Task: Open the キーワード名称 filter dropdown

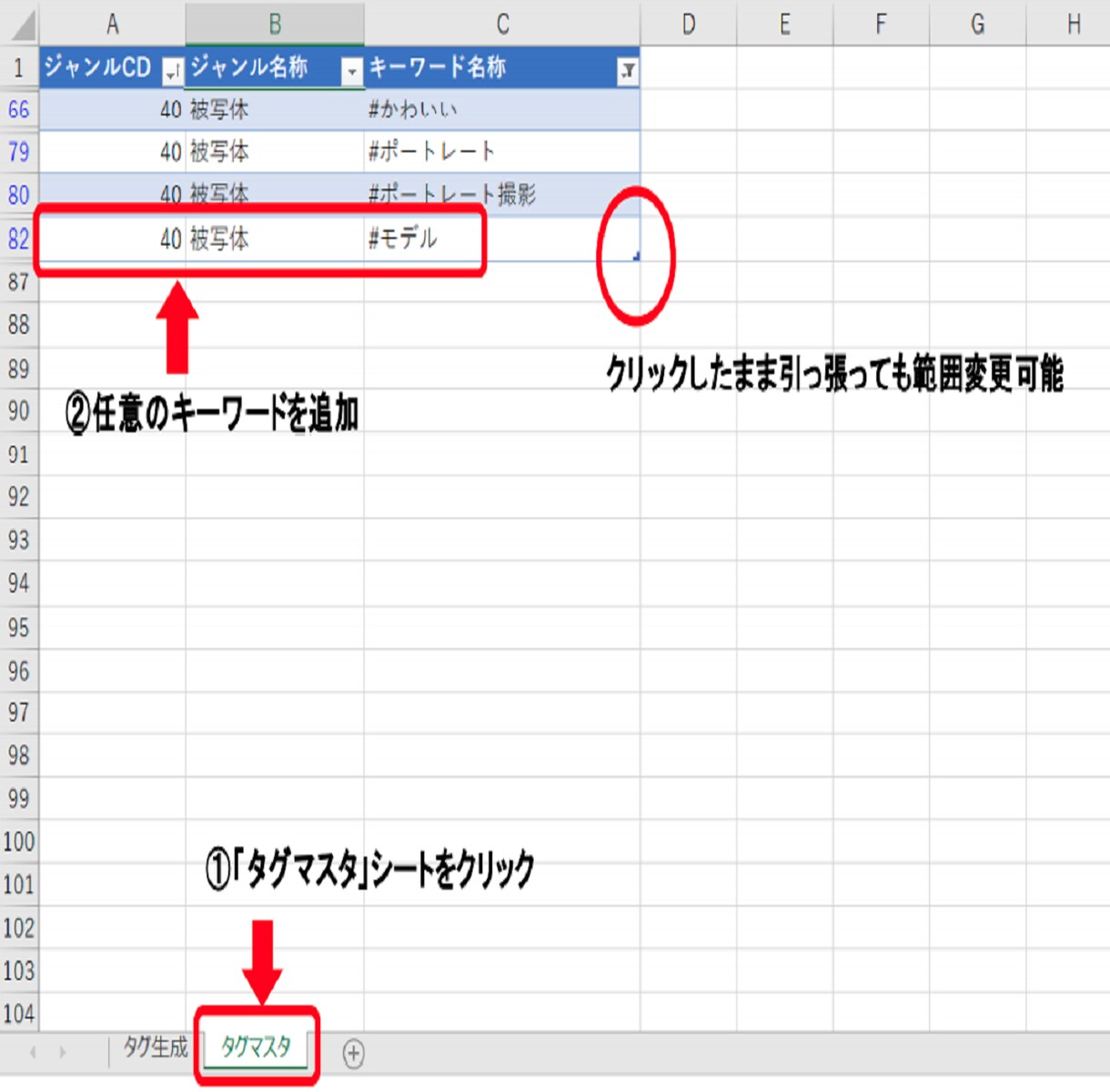Action: click(x=627, y=71)
